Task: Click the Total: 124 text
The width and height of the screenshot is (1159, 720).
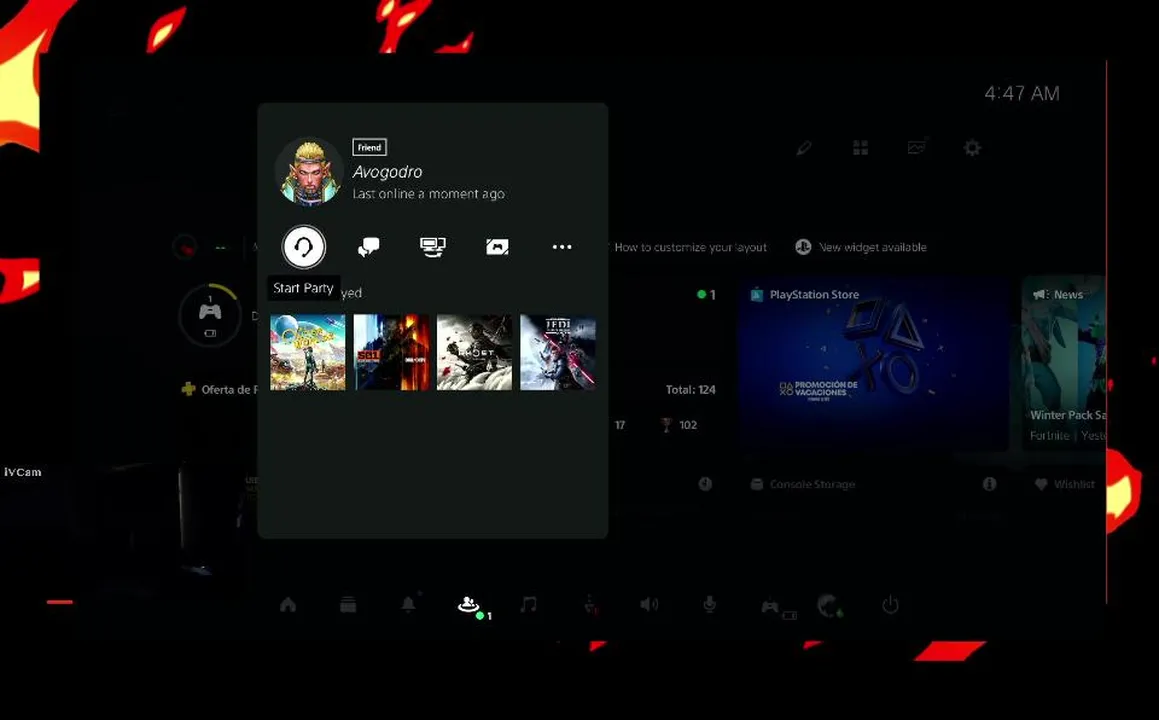Action: (x=690, y=390)
